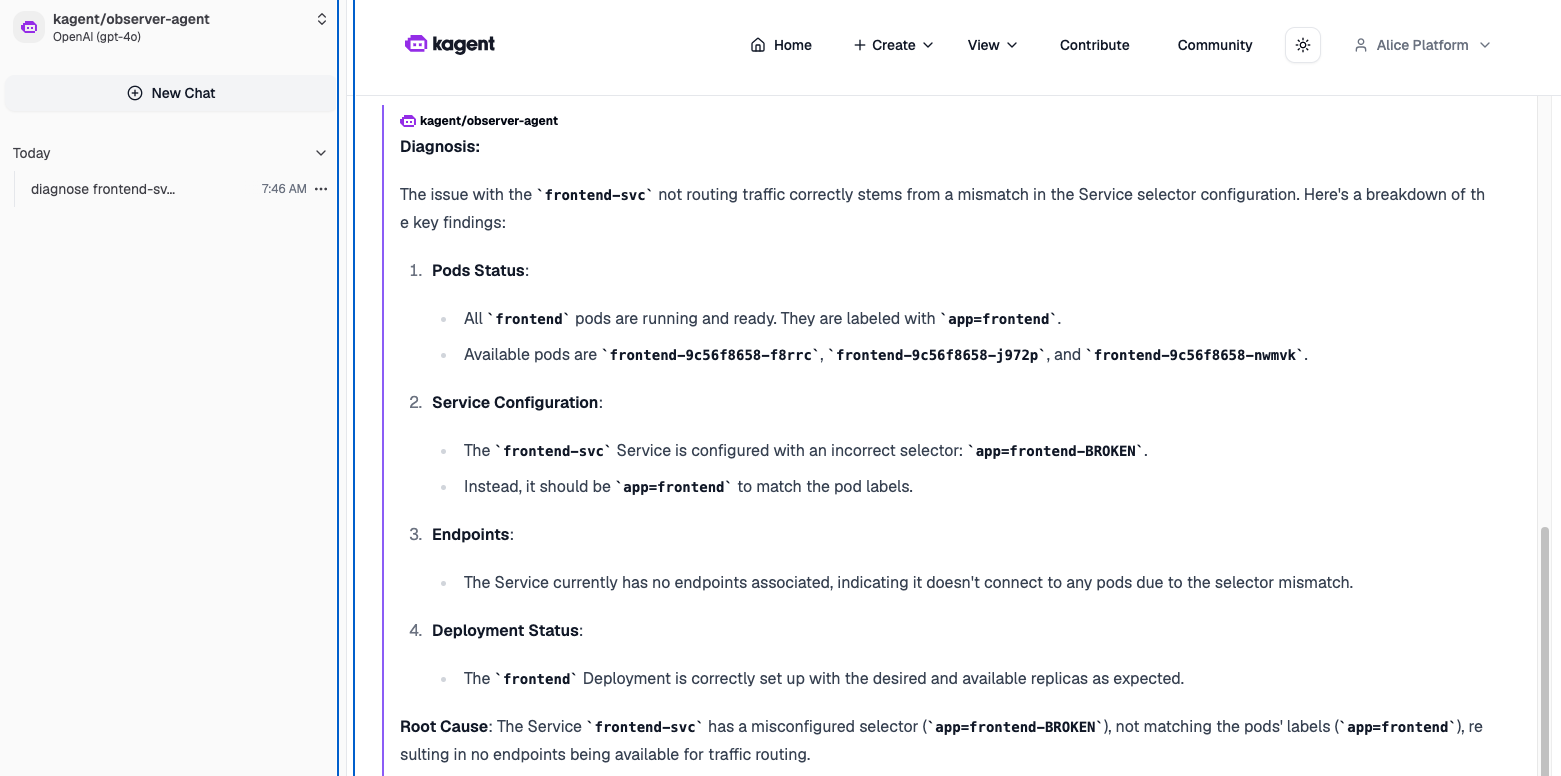Click the chat vertical scrollbar thumb
Viewport: 1561px width, 776px height.
click(1545, 650)
